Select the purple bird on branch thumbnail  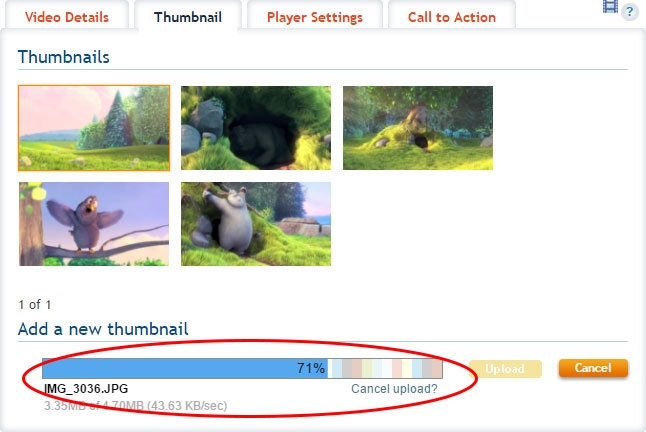click(94, 224)
